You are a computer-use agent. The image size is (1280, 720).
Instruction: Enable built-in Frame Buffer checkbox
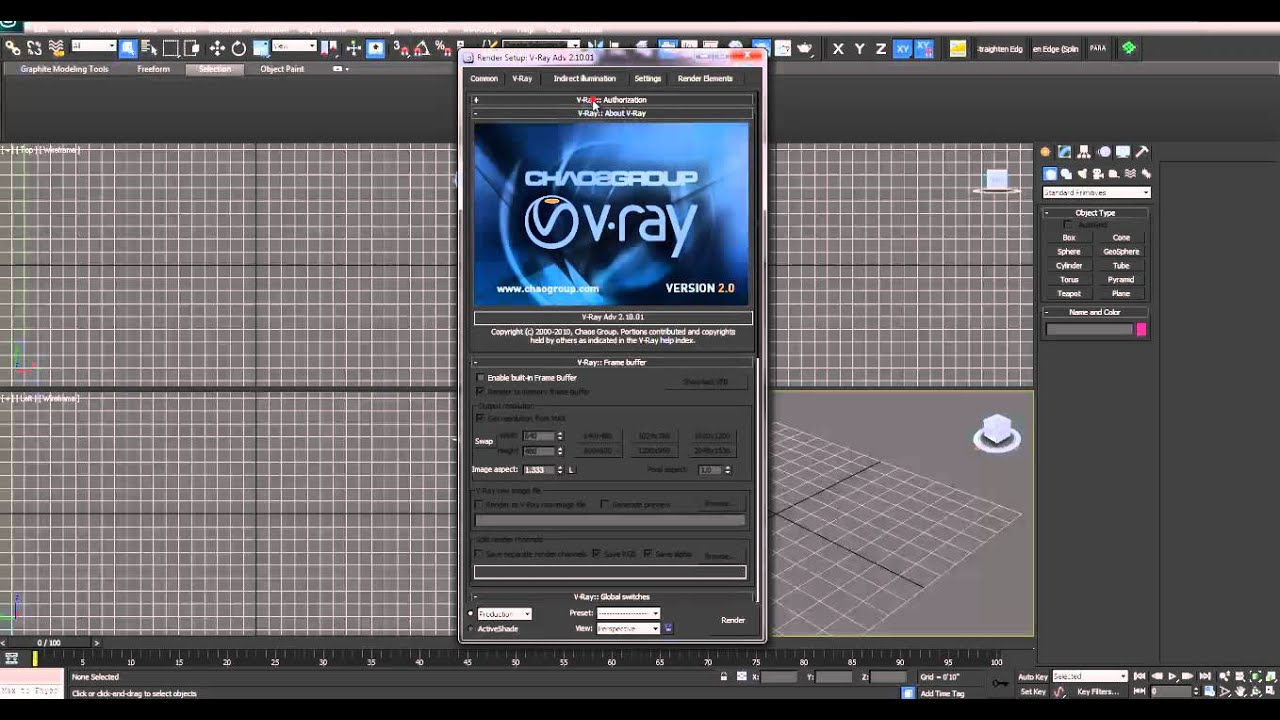pos(481,378)
